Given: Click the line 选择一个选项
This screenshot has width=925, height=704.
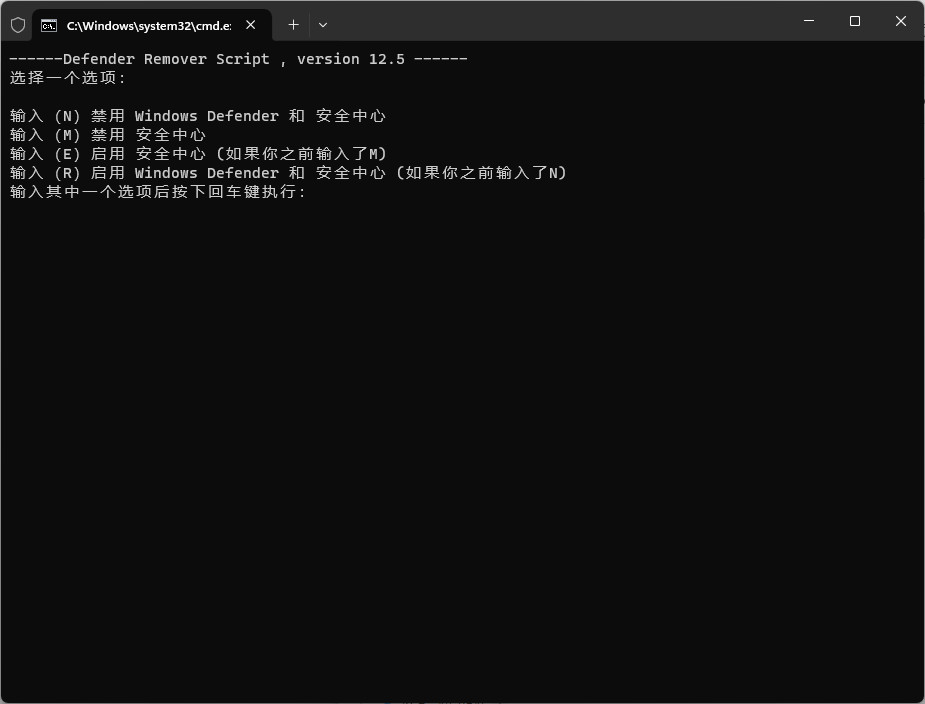Looking at the screenshot, I should click(x=68, y=78).
